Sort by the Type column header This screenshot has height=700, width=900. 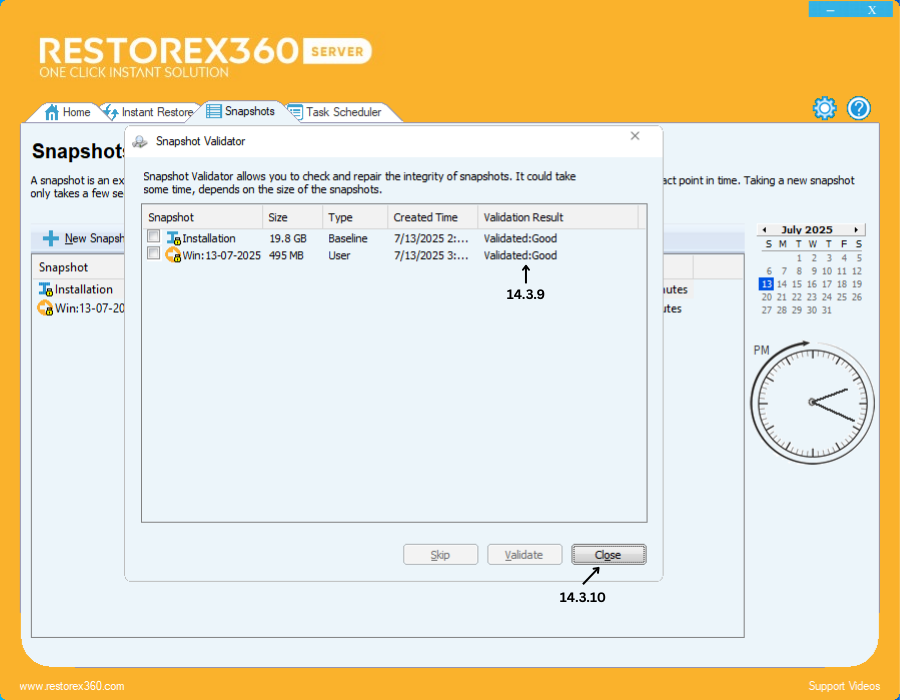point(355,217)
